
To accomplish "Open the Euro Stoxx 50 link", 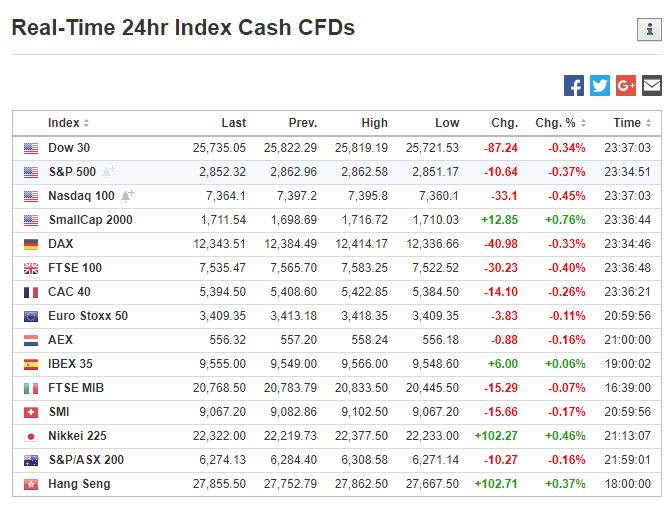I will [x=88, y=316].
